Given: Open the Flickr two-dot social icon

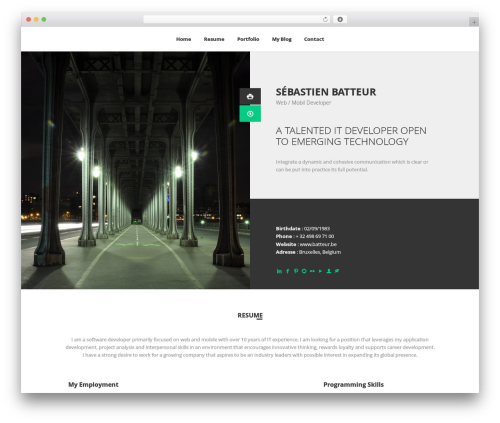Looking at the screenshot, I should [x=312, y=271].
